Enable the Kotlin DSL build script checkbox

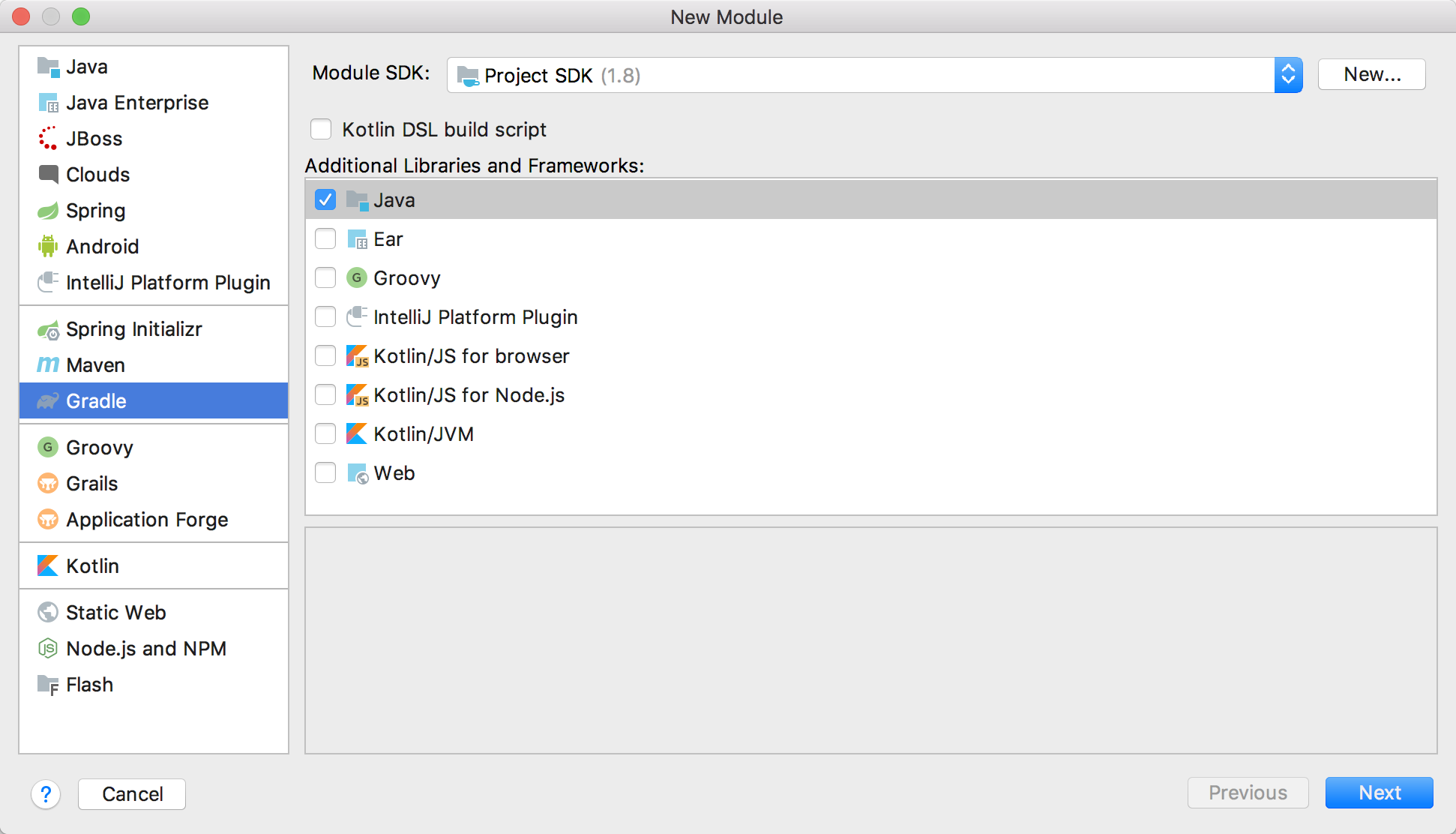click(x=321, y=130)
